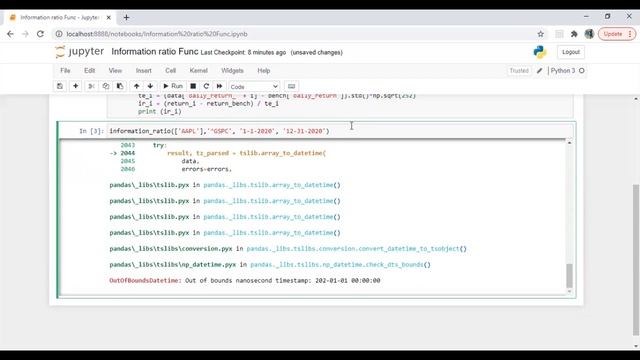Click the output scroll up arrow
Viewport: 640px width, 360px height.
click(x=569, y=142)
